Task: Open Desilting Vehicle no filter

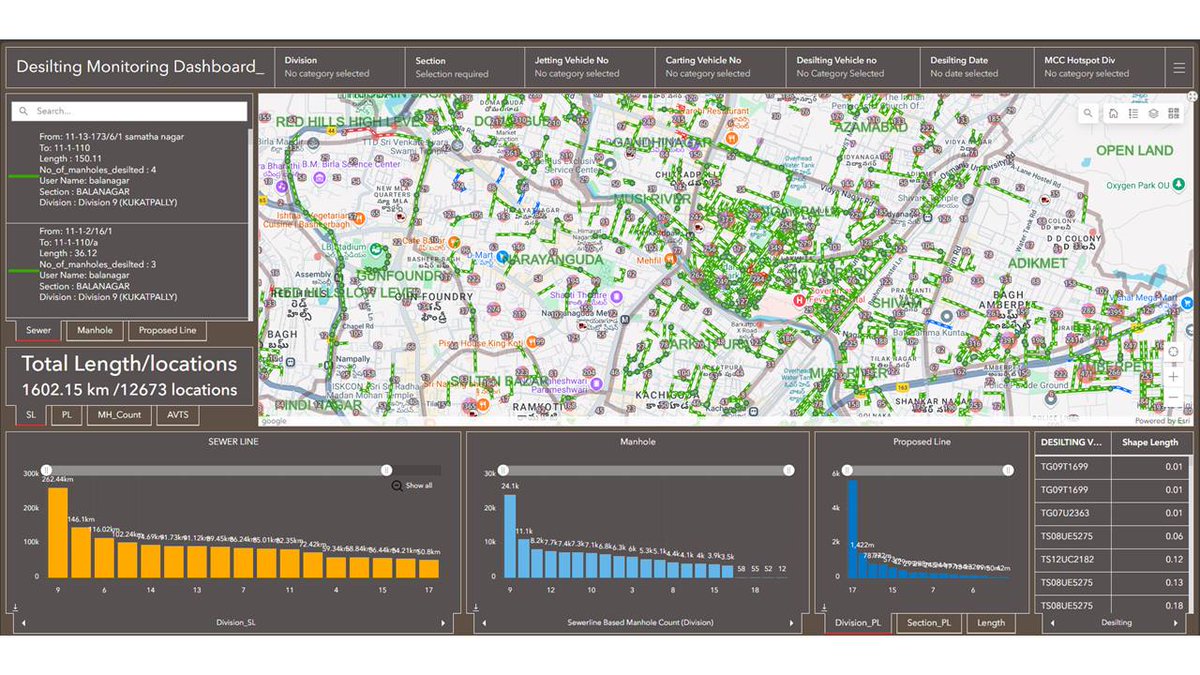Action: [853, 67]
